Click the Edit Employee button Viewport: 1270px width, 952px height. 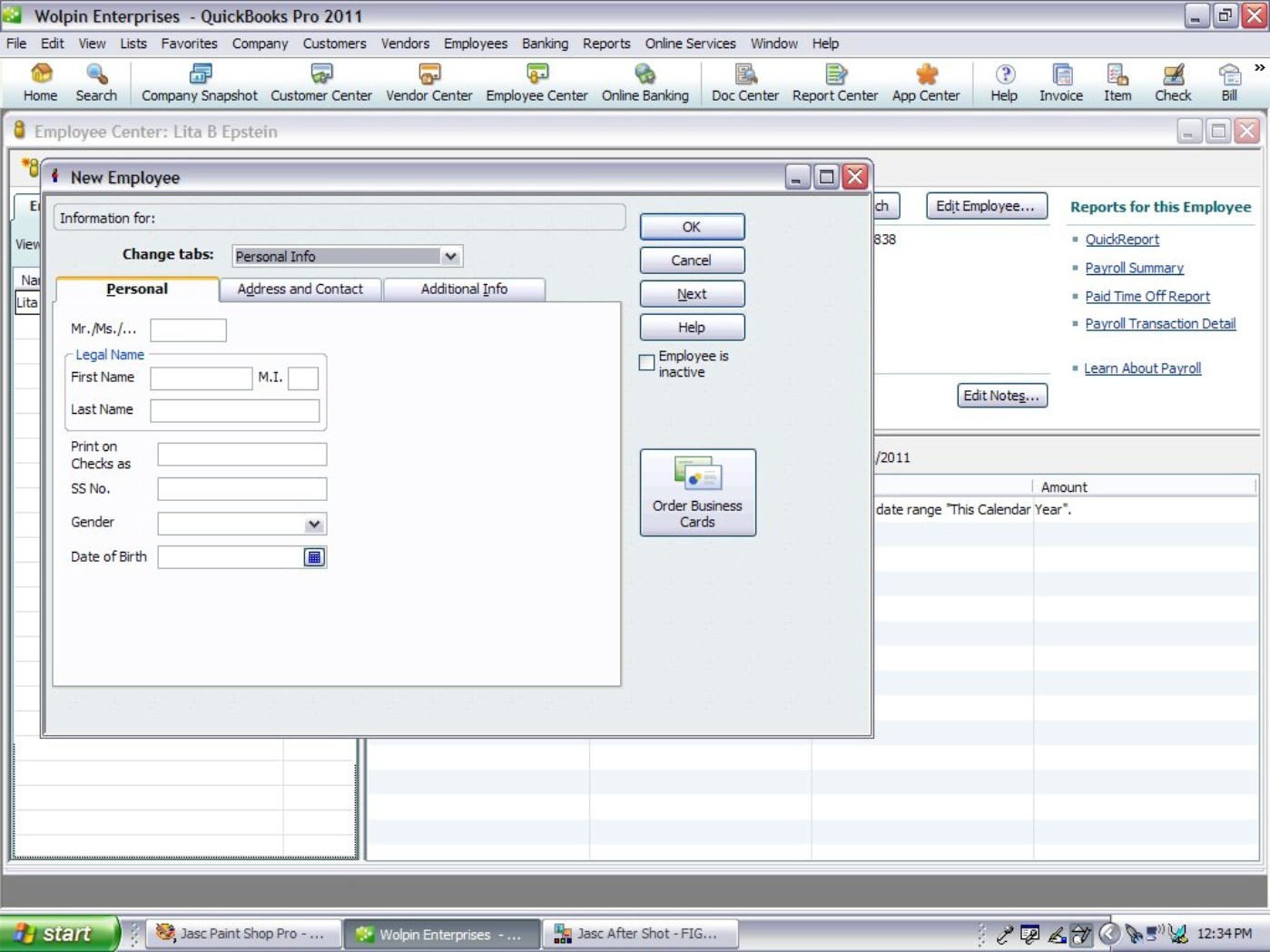click(x=986, y=206)
